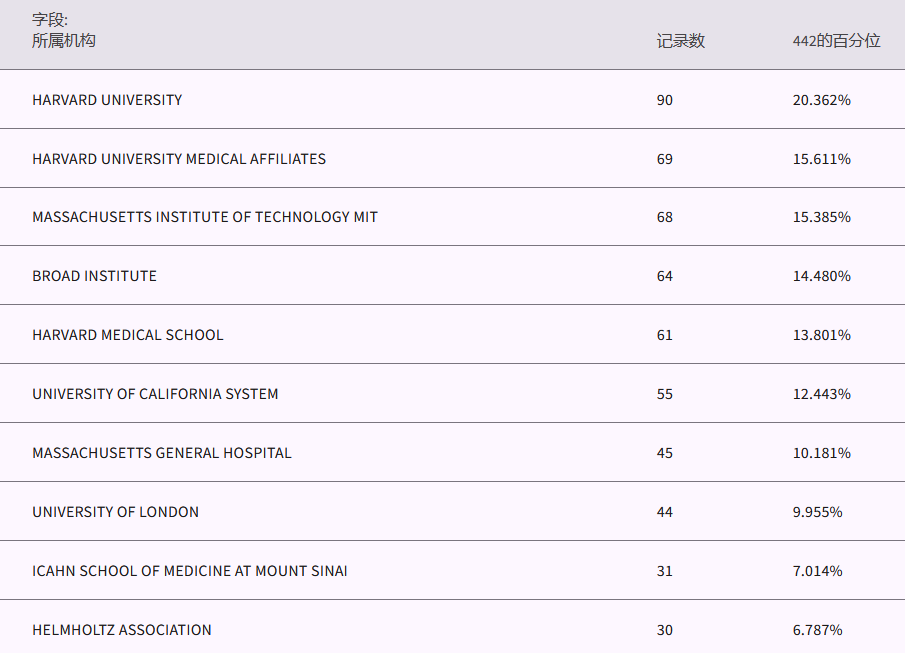905x653 pixels.
Task: Click the HARVARD UNIVERSITY institution name
Action: pyautogui.click(x=107, y=100)
